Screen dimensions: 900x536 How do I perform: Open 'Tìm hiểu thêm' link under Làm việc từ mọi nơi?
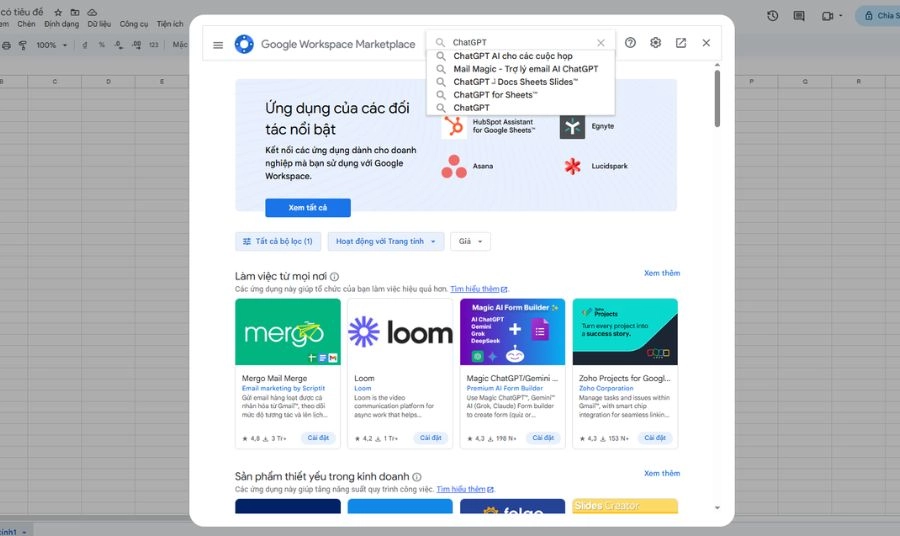pyautogui.click(x=478, y=289)
